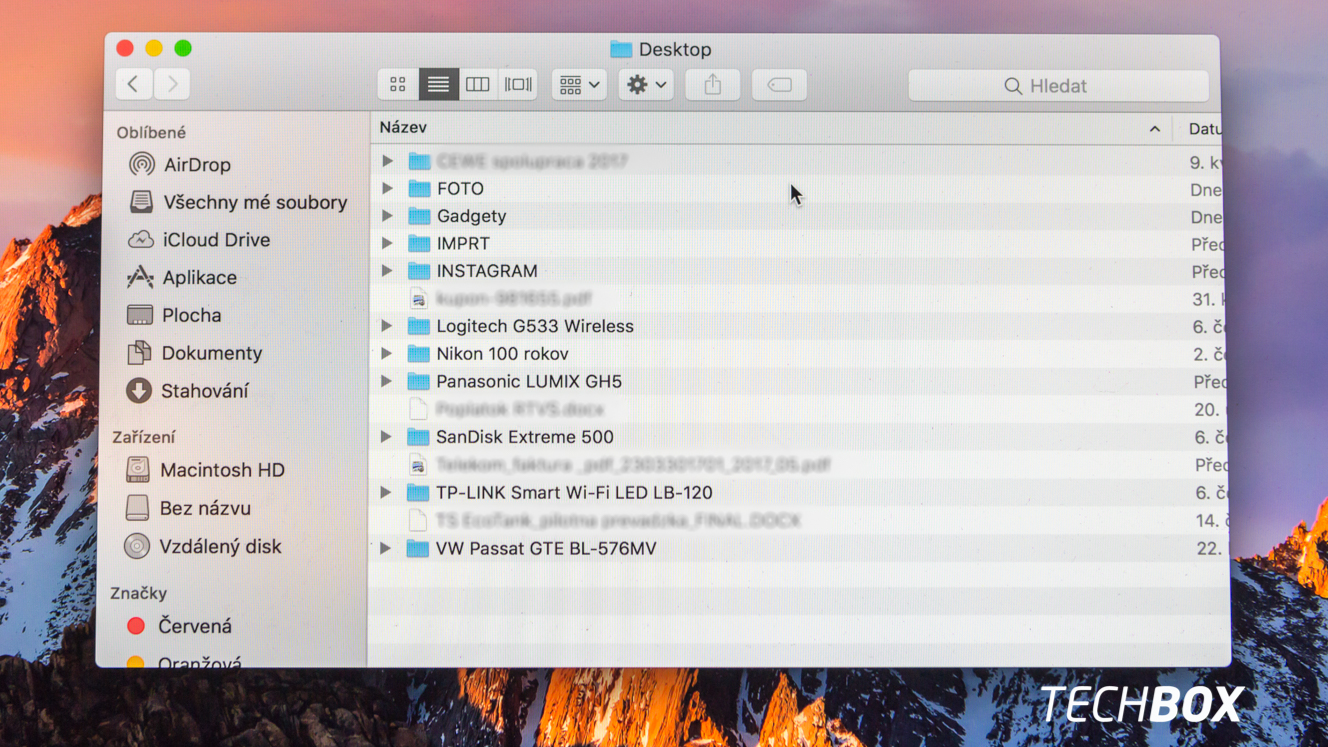The width and height of the screenshot is (1328, 747).
Task: Click the Nikon 100 rokov folder icon
Action: 418,353
